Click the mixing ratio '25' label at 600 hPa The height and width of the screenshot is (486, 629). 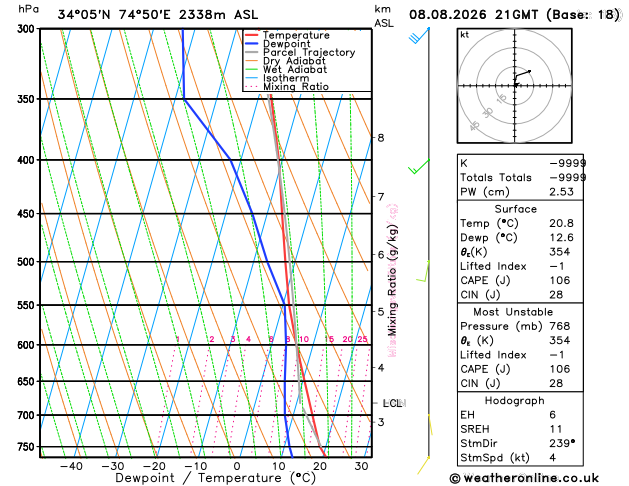[362, 339]
